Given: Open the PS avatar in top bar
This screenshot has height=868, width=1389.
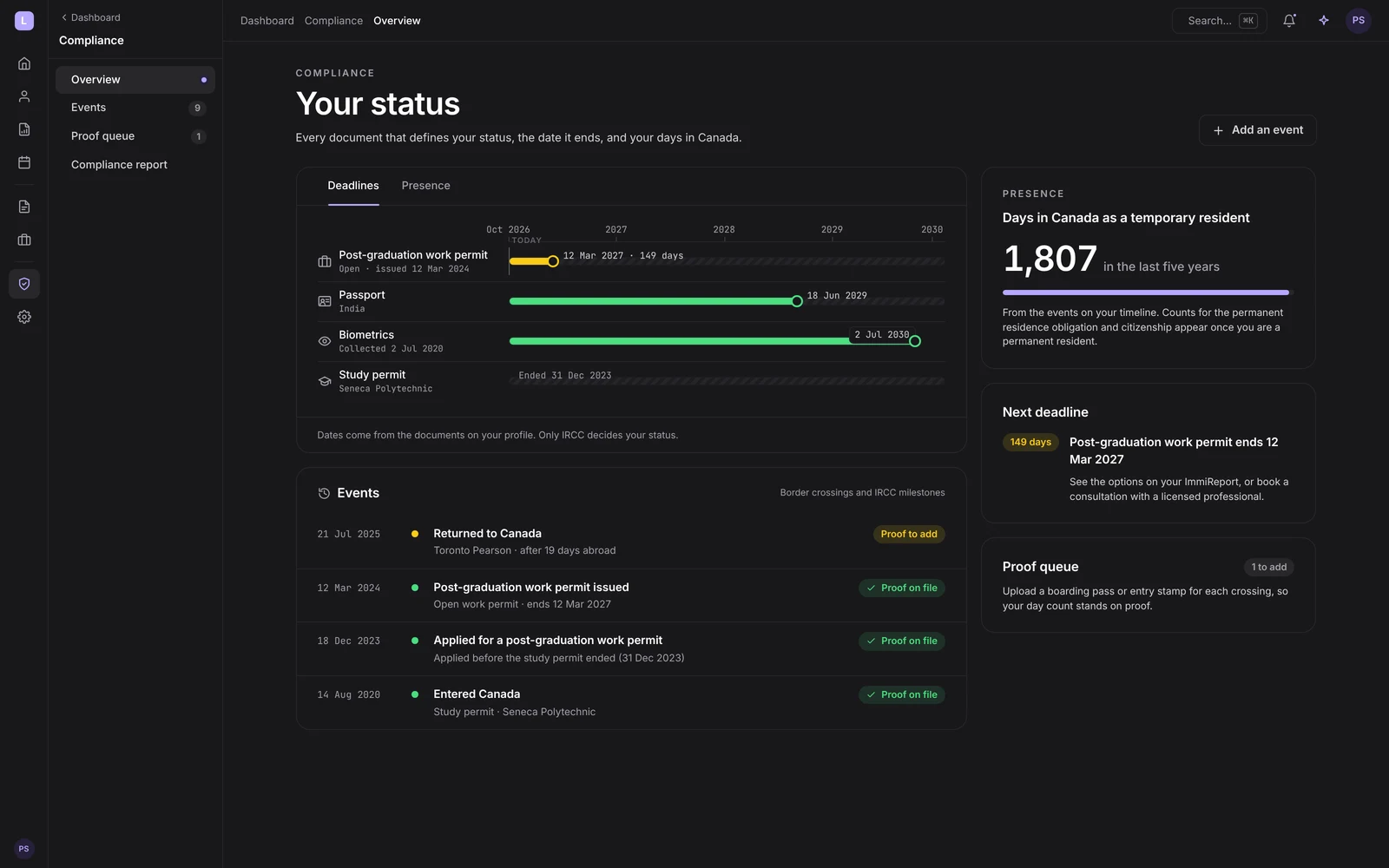Looking at the screenshot, I should [x=1359, y=20].
